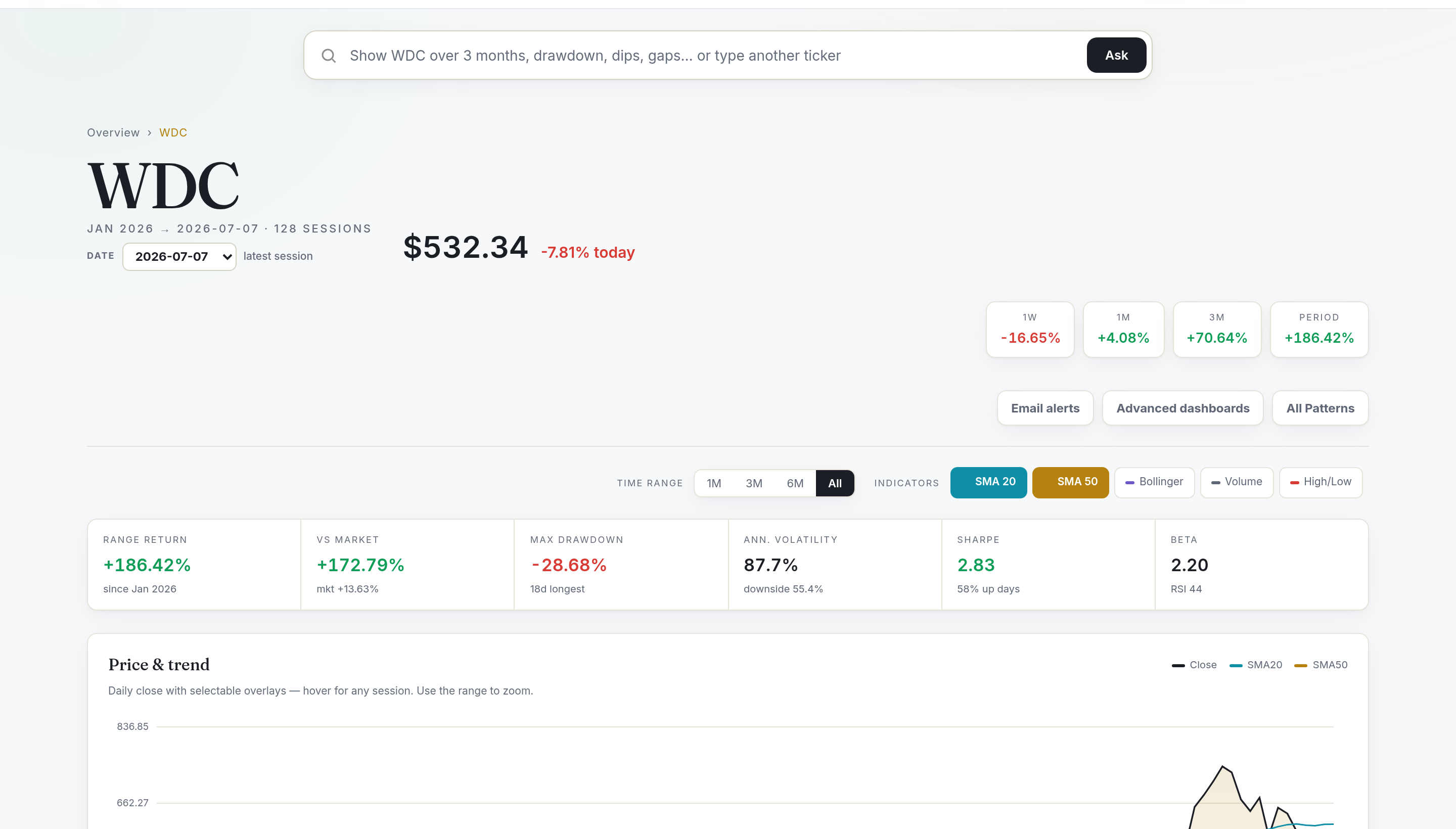Image resolution: width=1456 pixels, height=829 pixels.
Task: Click the search magnifier icon
Action: 329,55
